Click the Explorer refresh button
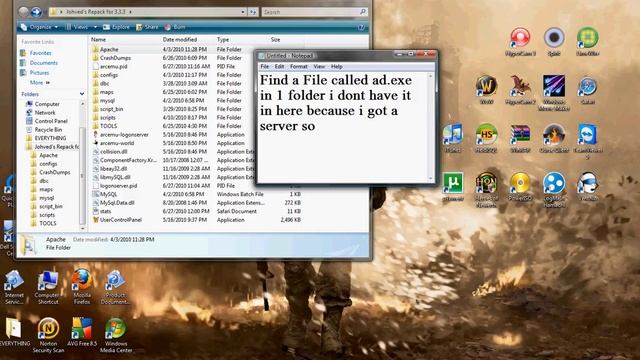This screenshot has height=360, width=640. pos(253,12)
